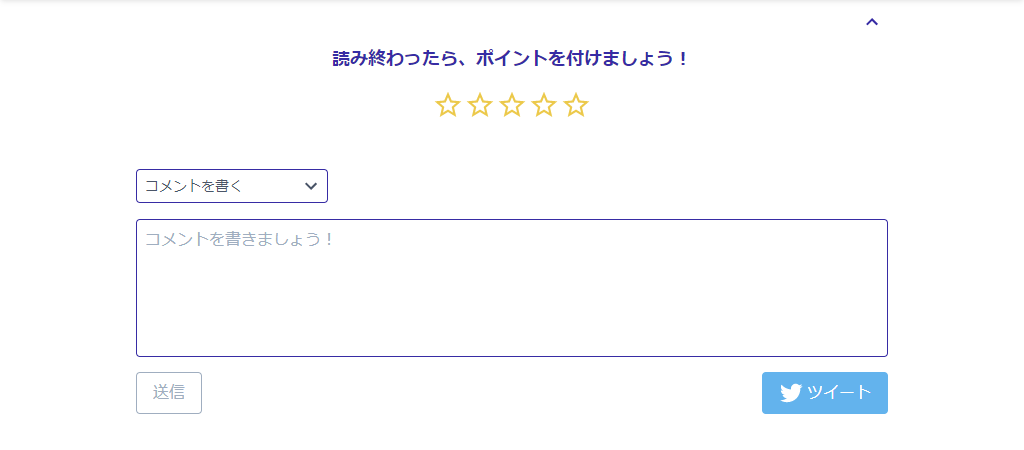1024x450 pixels.
Task: Click the leftmost yellow star outline
Action: click(x=448, y=105)
